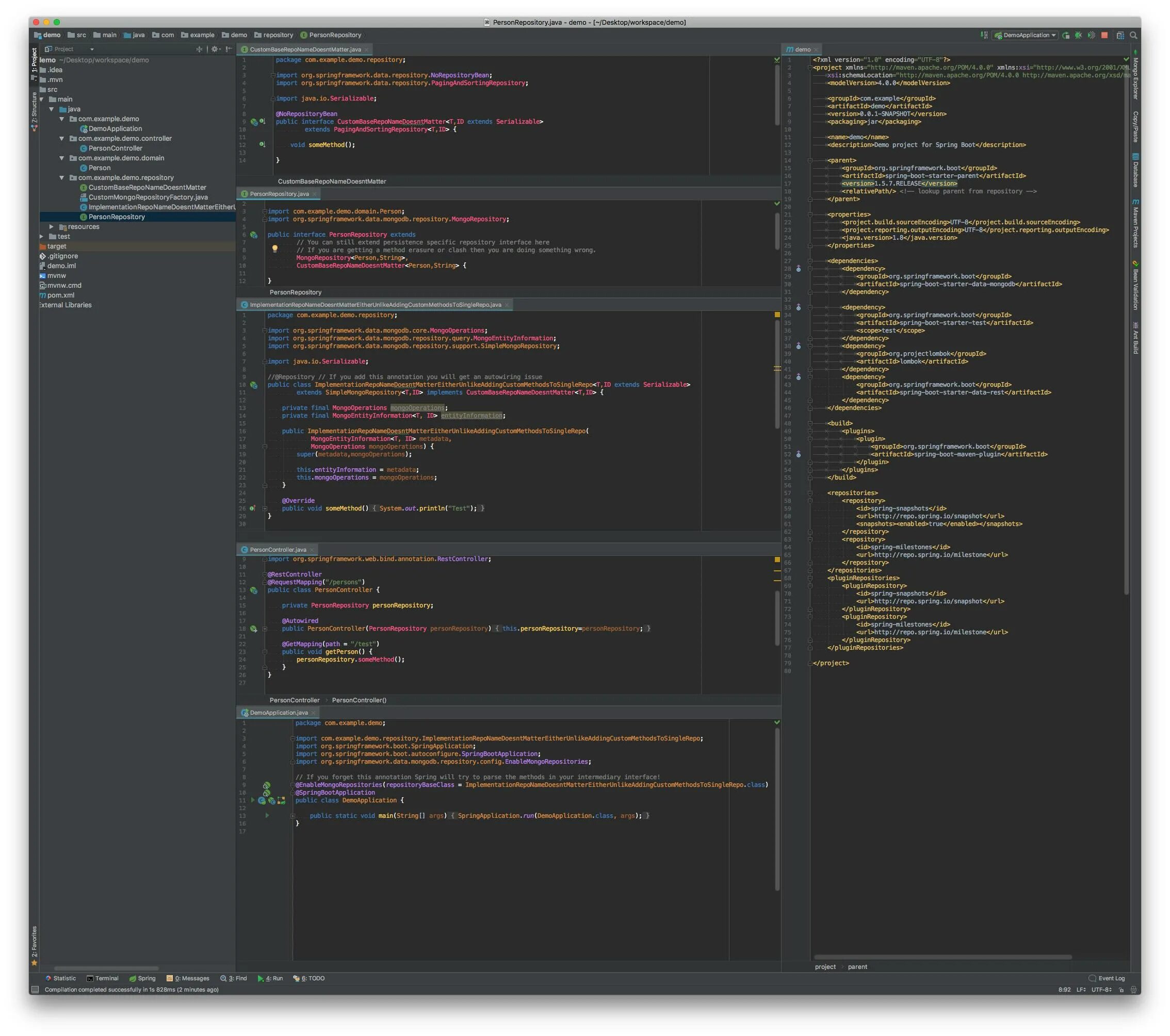The height and width of the screenshot is (1036, 1170).
Task: Open Search Everywhere magnifier icon
Action: tap(1133, 36)
